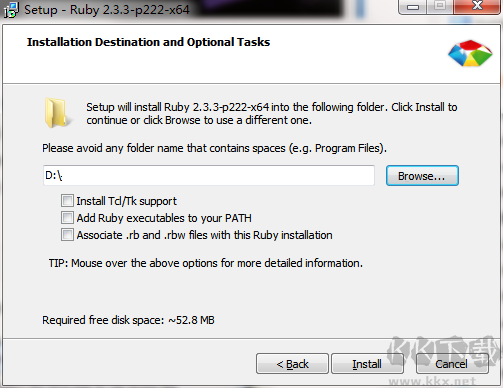Check Add Ruby executables to your PATH
The image size is (503, 388).
point(67,218)
